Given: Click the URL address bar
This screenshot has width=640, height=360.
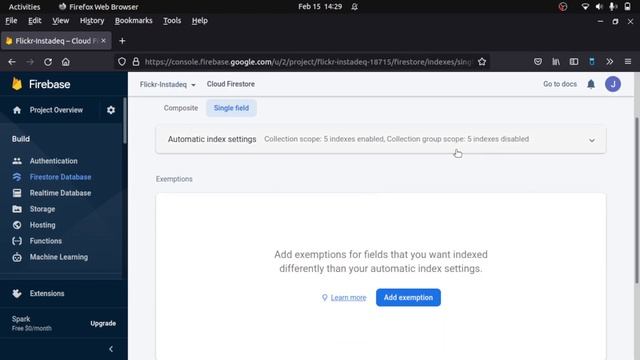Looking at the screenshot, I should click(x=308, y=62).
